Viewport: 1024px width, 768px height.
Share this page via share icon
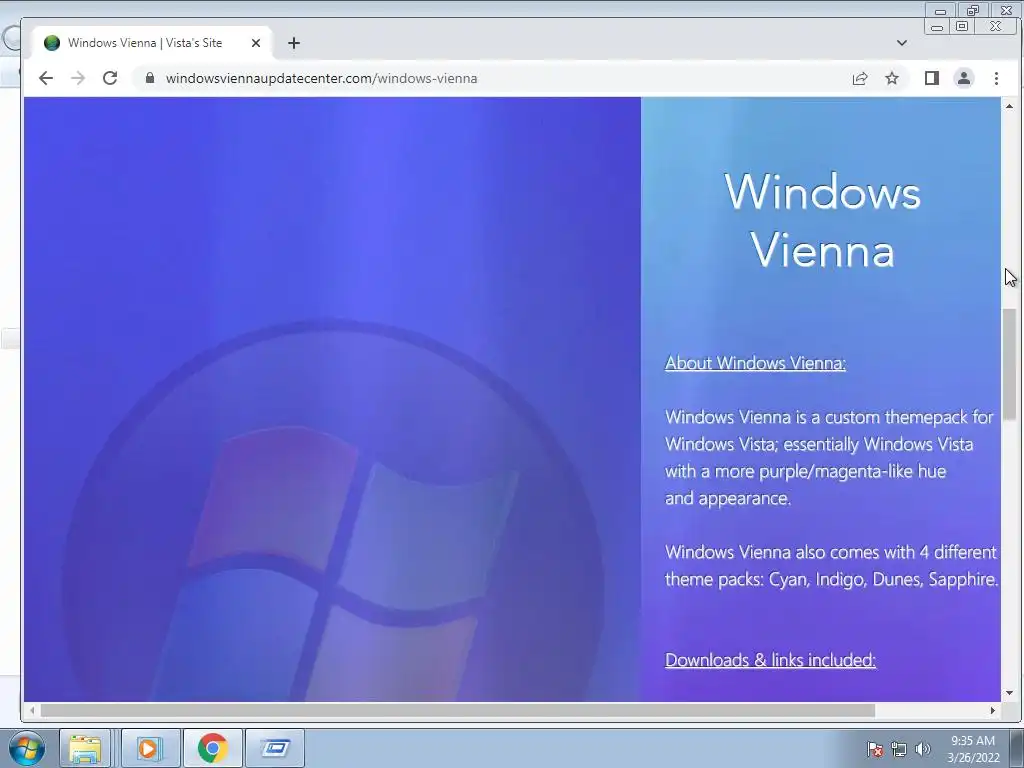tap(860, 78)
